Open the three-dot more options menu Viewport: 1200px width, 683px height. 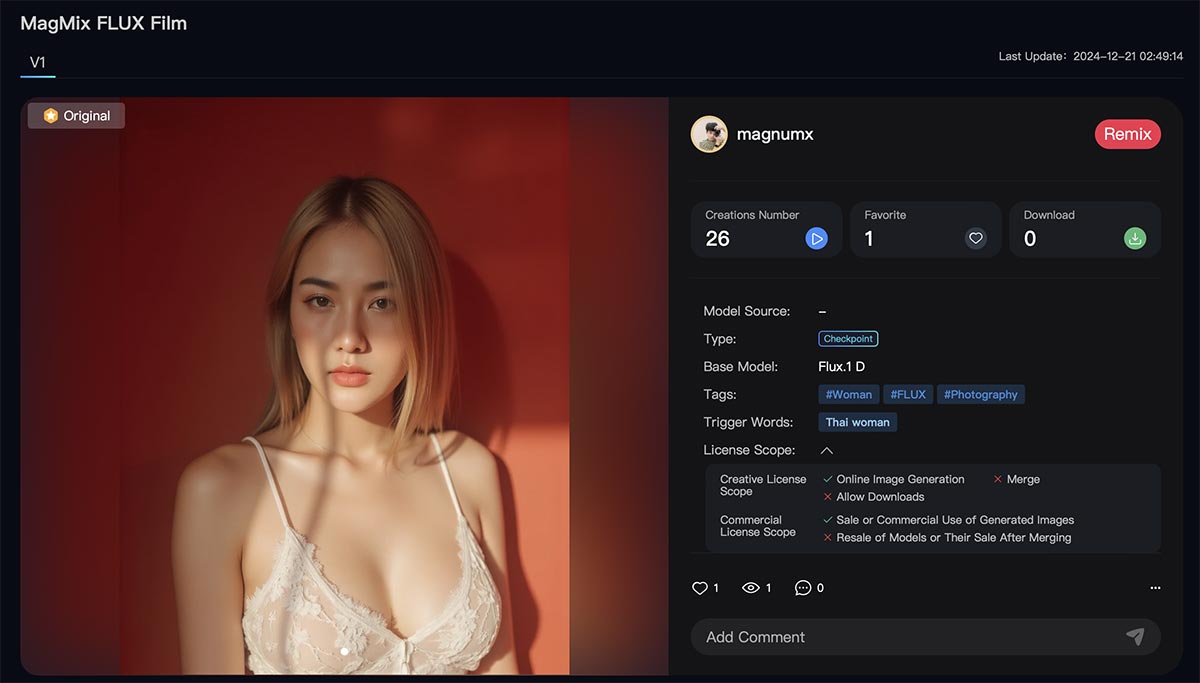coord(1155,588)
